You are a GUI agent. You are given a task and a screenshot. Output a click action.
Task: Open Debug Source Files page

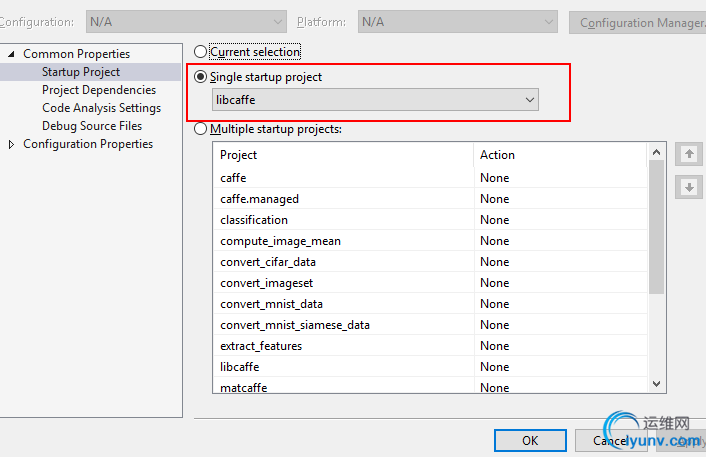pyautogui.click(x=92, y=126)
